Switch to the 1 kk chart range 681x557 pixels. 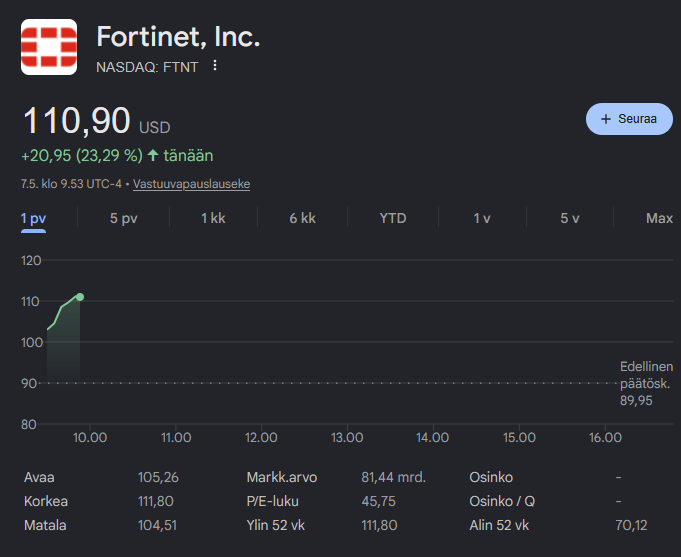tap(213, 218)
